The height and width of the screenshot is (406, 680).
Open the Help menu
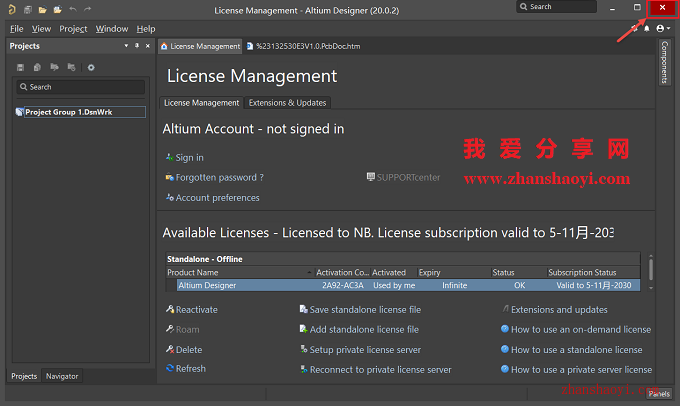[x=146, y=29]
